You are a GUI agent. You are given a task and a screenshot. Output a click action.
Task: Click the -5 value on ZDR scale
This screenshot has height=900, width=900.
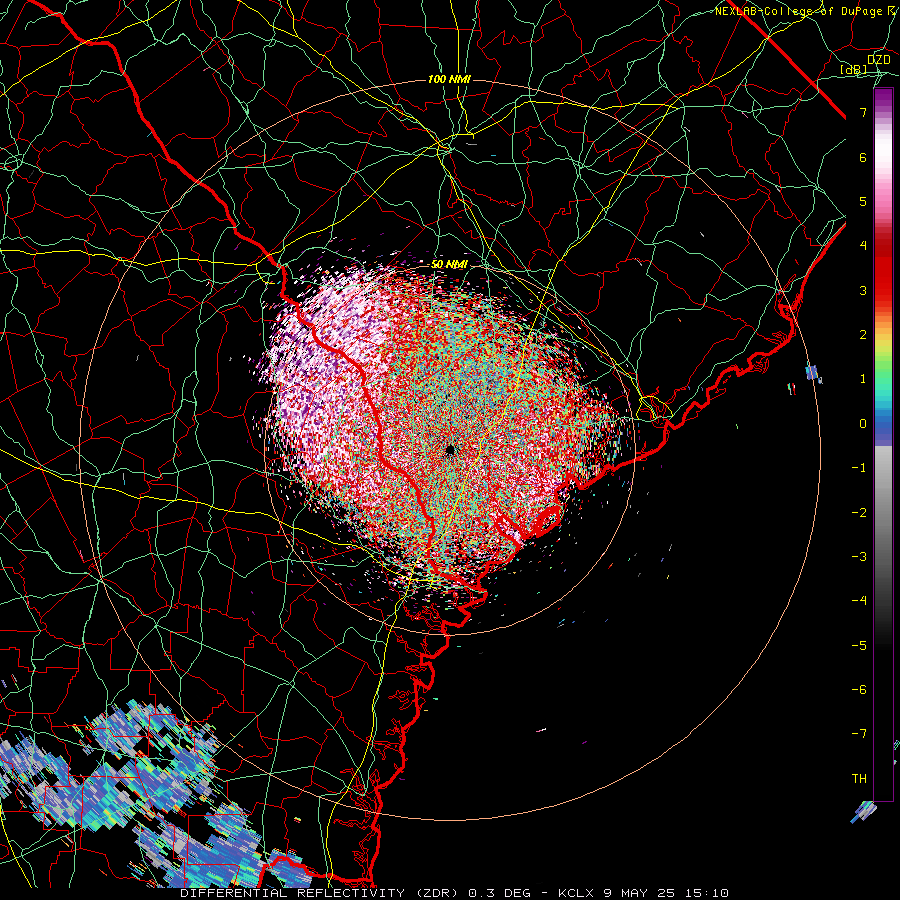tap(859, 645)
